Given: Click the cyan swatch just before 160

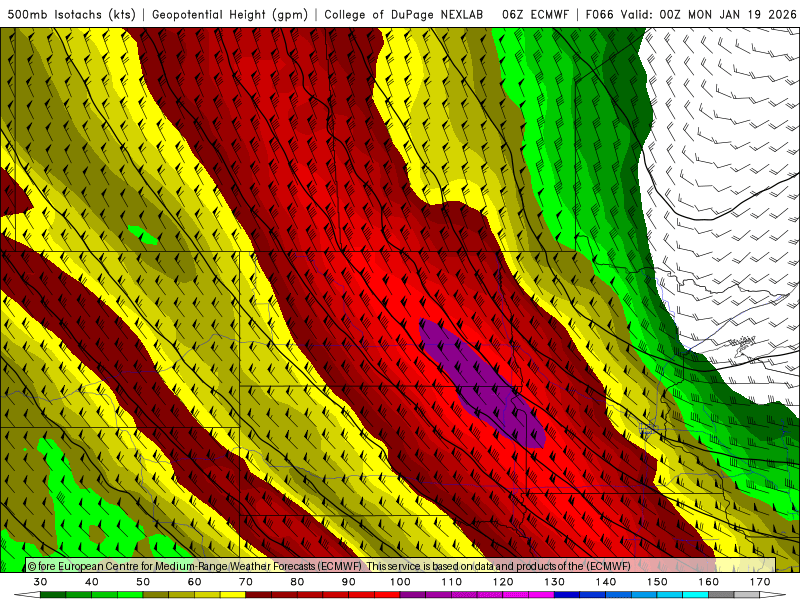Looking at the screenshot, I should point(696,595).
